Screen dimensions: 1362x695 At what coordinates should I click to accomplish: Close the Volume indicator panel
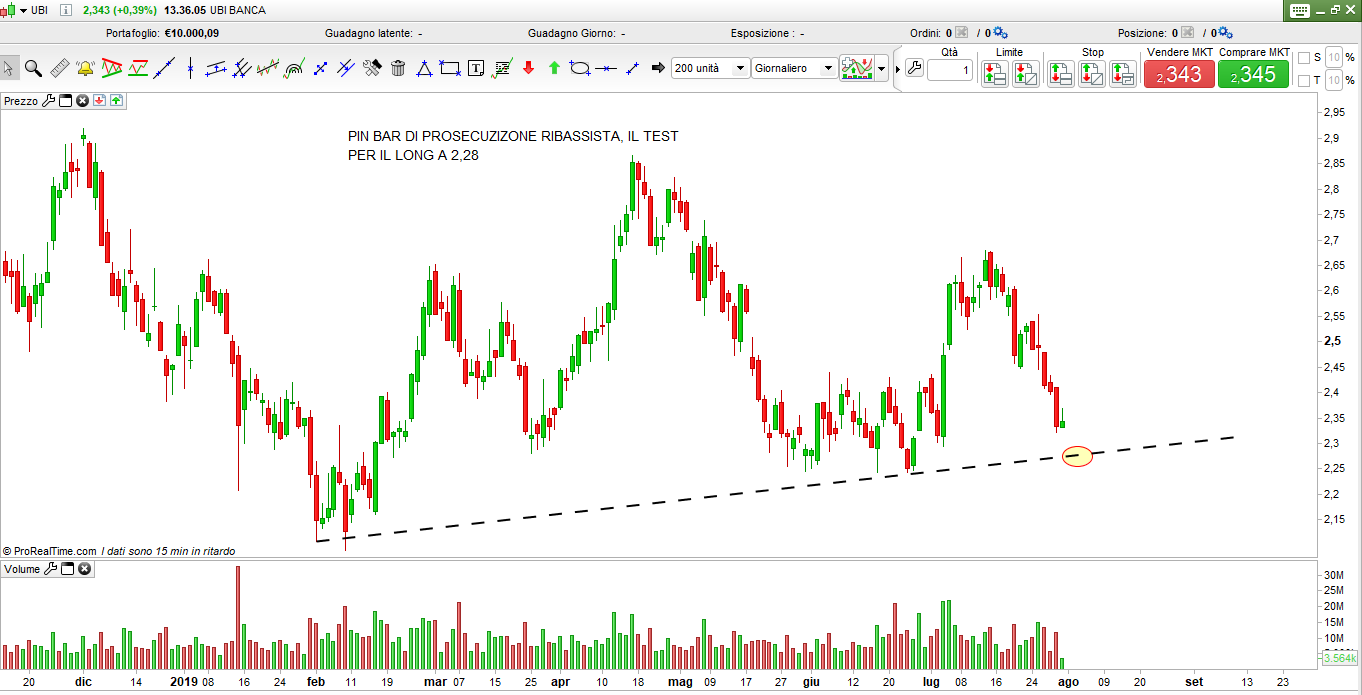85,569
